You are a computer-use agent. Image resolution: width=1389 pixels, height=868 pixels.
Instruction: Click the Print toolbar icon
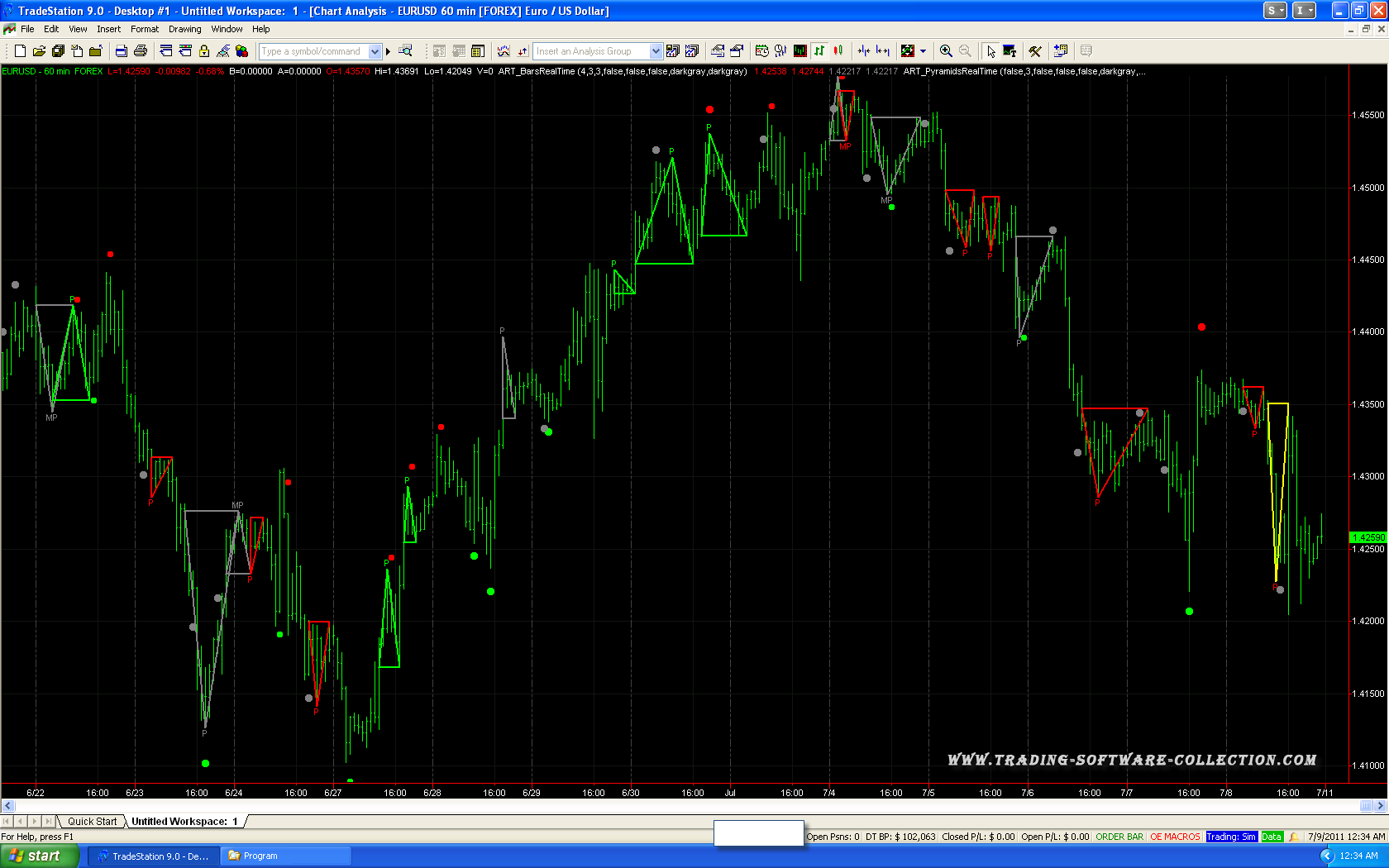click(x=140, y=51)
